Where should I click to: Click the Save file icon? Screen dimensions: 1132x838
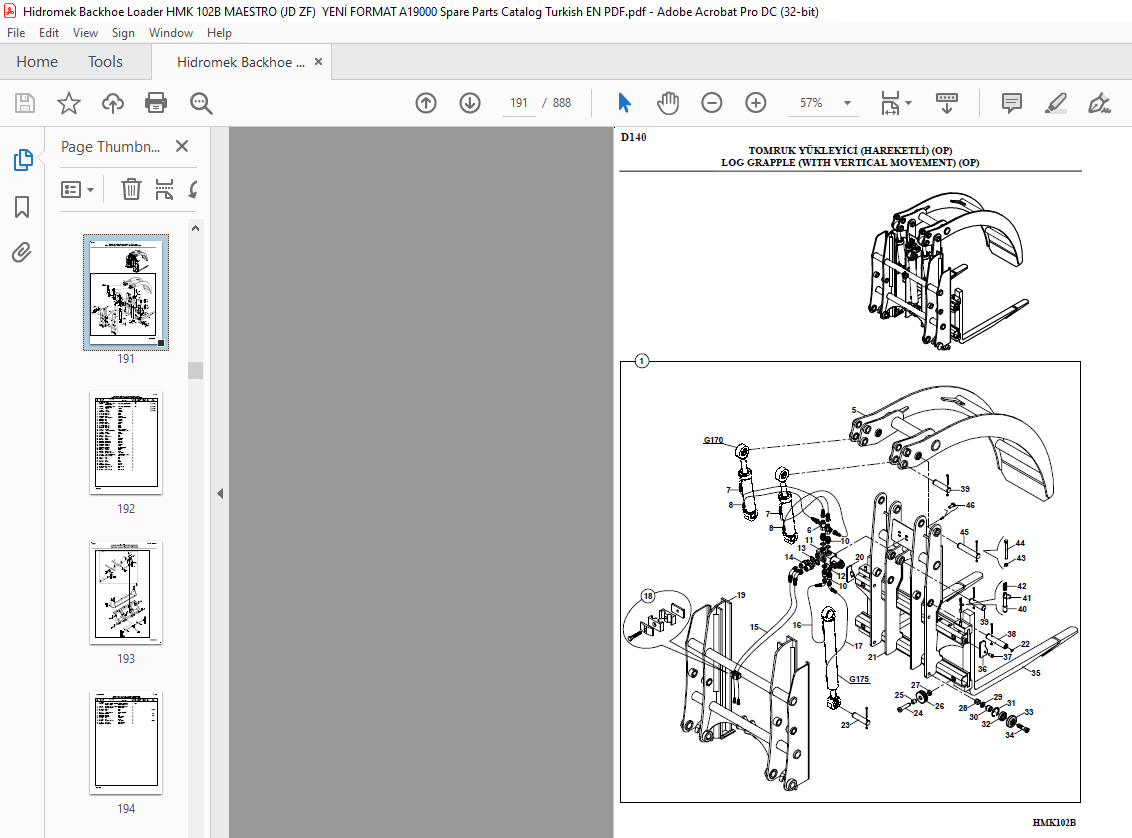pyautogui.click(x=25, y=103)
